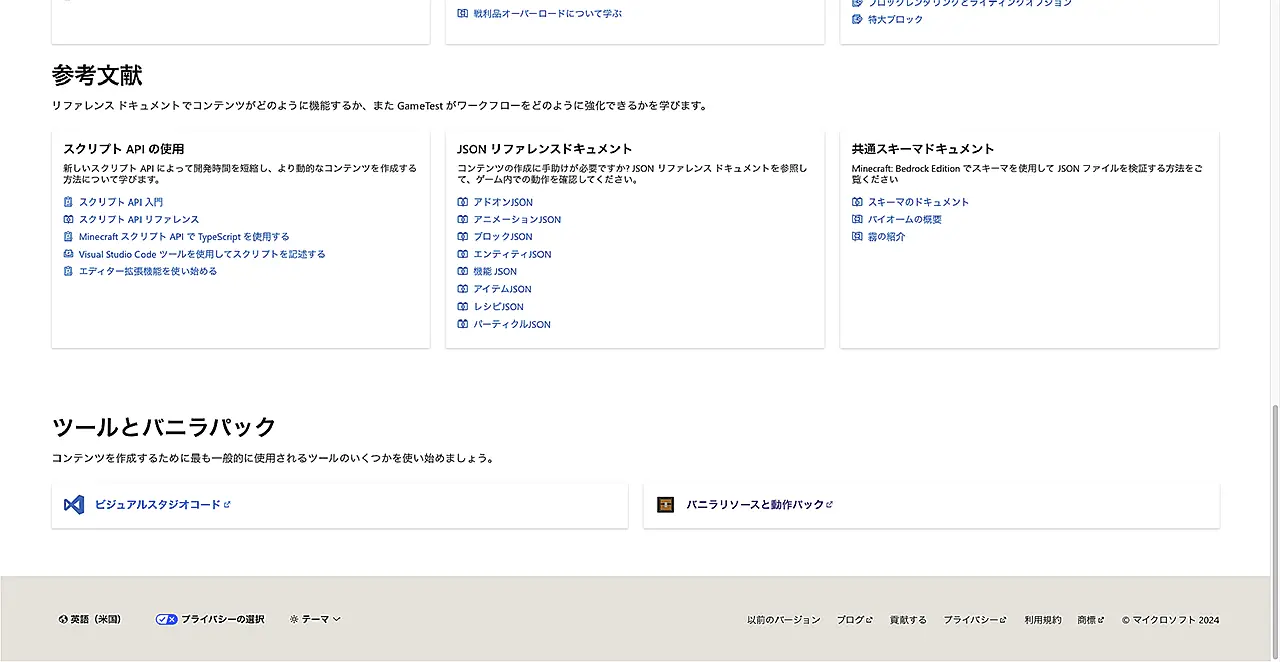Open the エンティティJSON reference link
1280x662 pixels.
pos(511,254)
